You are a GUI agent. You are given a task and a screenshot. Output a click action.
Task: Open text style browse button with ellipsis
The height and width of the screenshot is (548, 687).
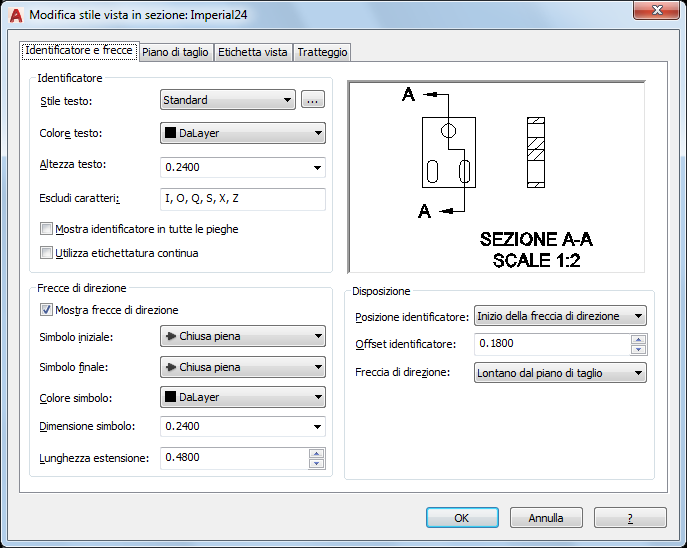point(313,100)
